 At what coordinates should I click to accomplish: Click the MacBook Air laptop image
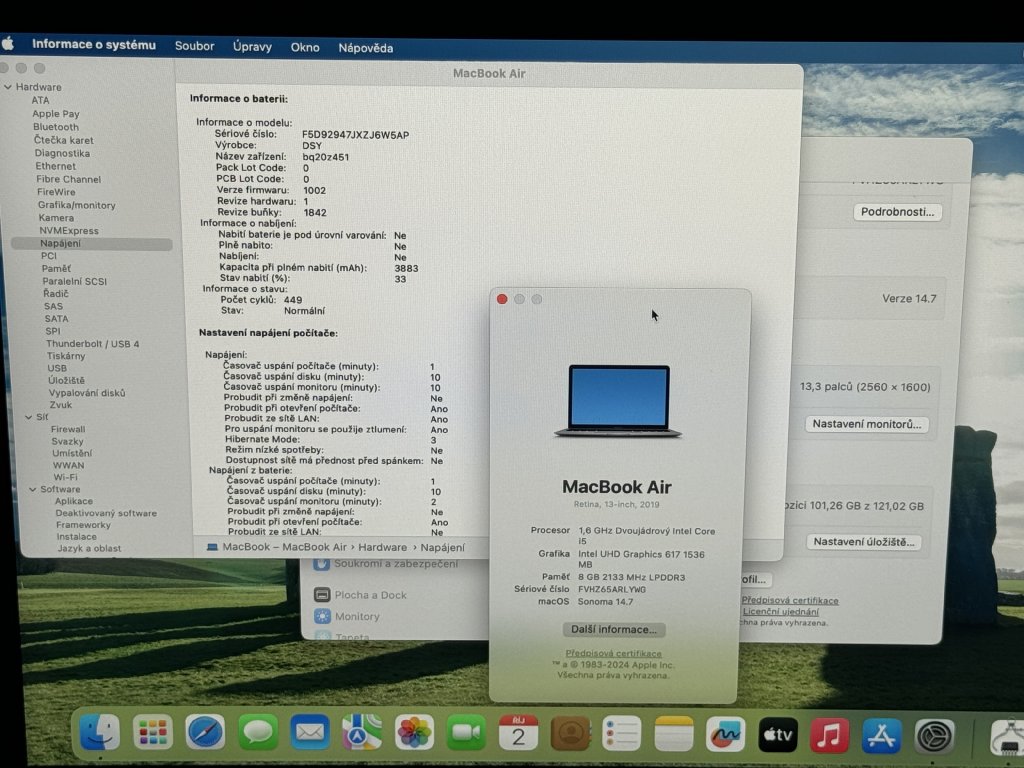(618, 400)
